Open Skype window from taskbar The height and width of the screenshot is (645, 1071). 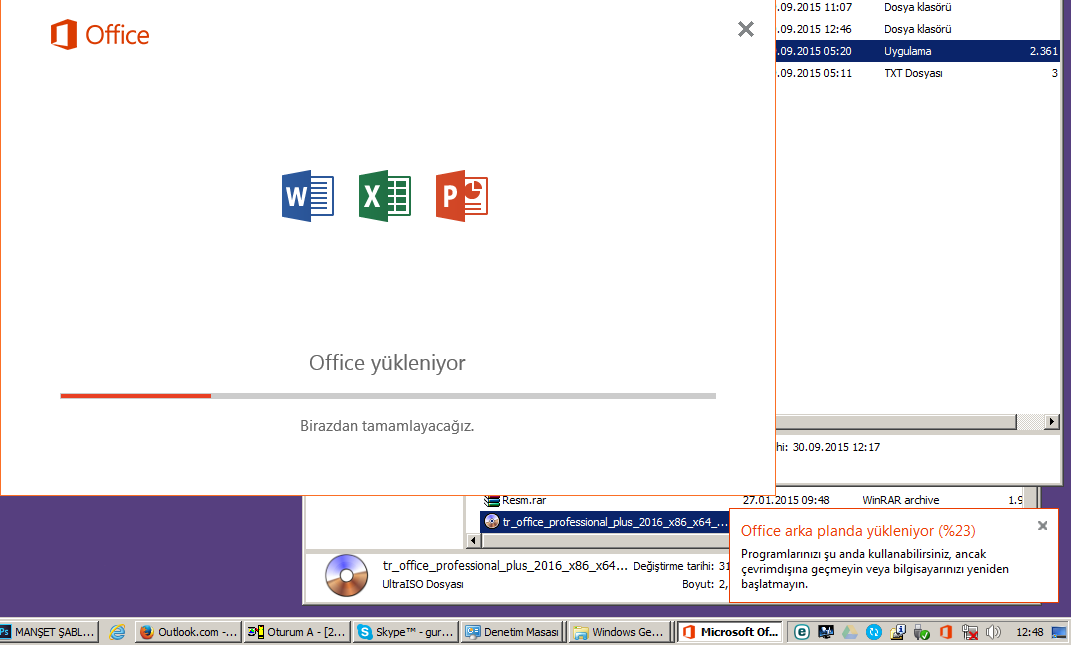pyautogui.click(x=406, y=632)
